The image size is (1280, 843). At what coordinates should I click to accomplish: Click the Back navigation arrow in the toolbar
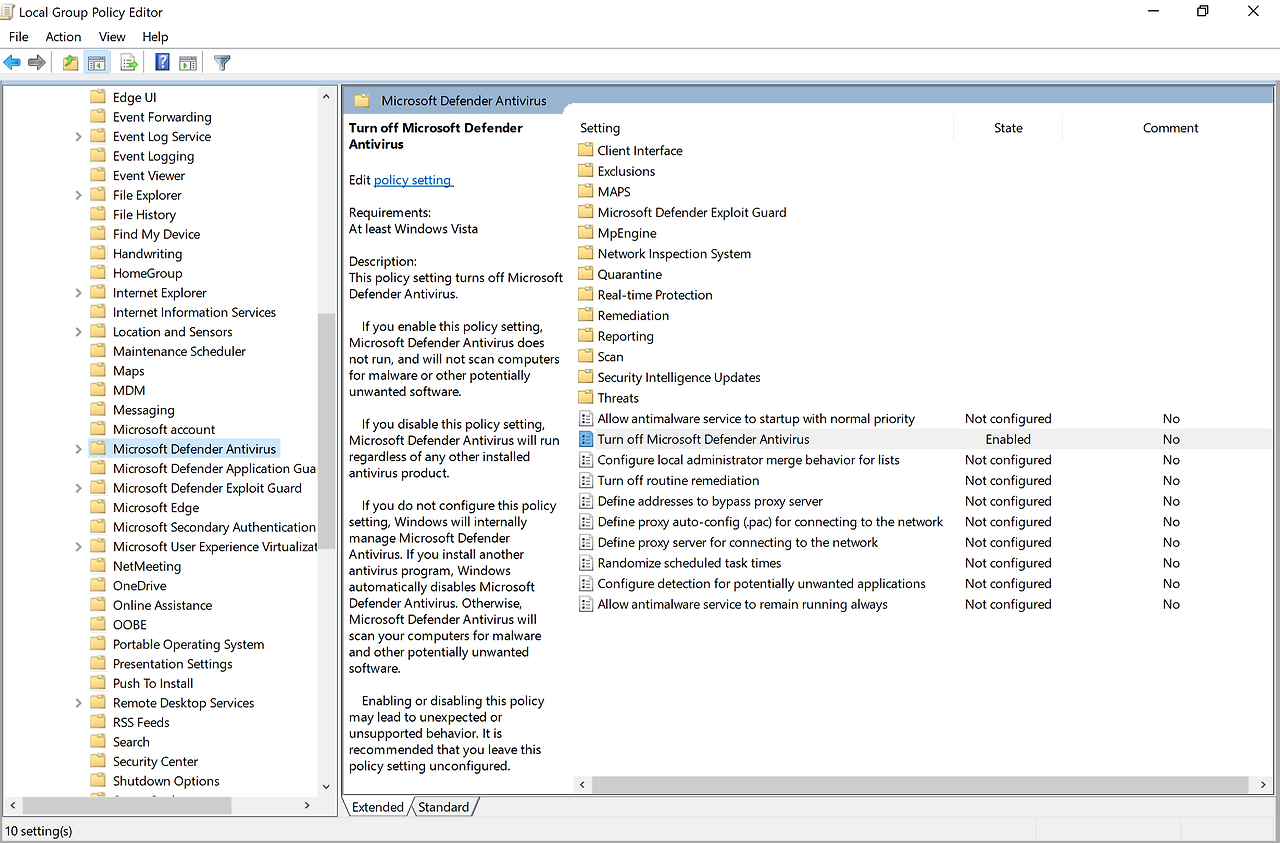[x=12, y=62]
